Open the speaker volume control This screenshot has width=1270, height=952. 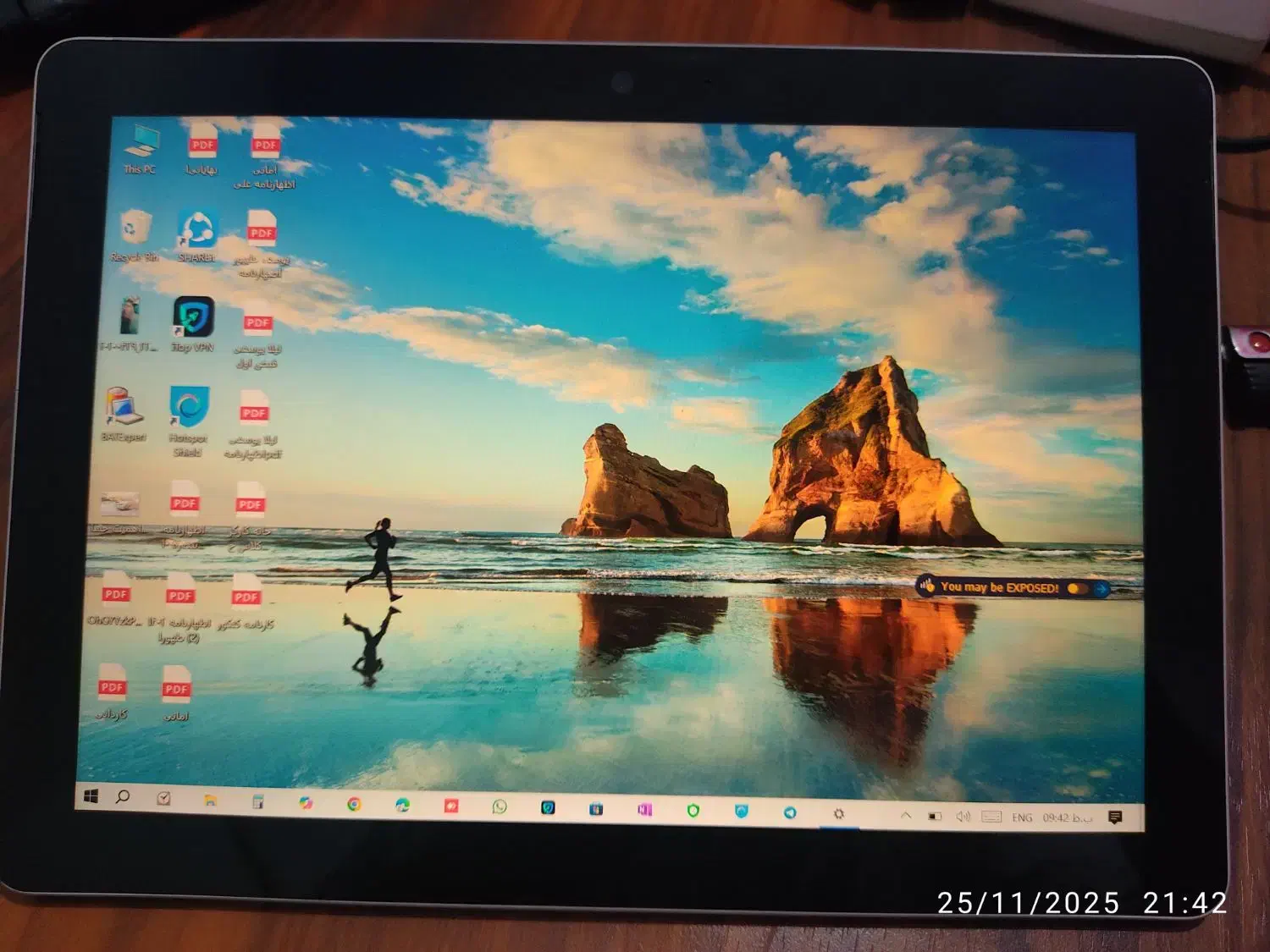(963, 817)
